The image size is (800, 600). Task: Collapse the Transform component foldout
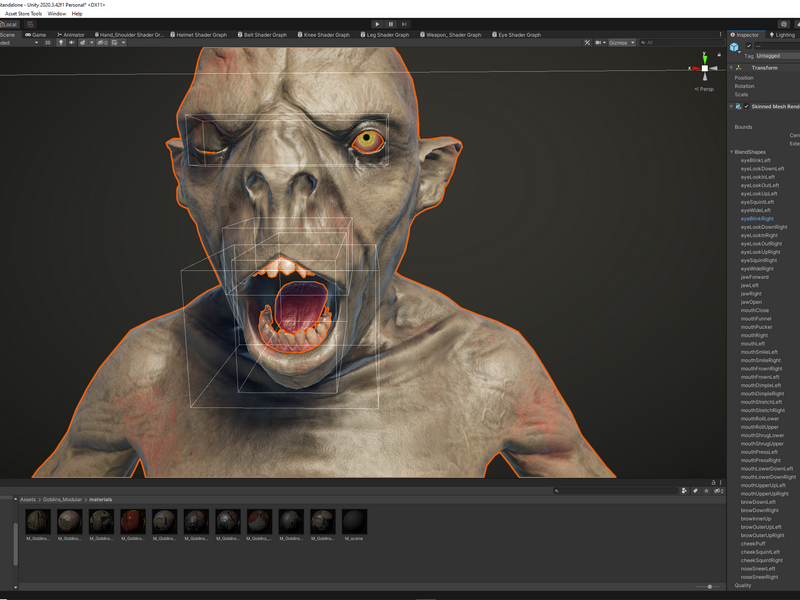[732, 68]
